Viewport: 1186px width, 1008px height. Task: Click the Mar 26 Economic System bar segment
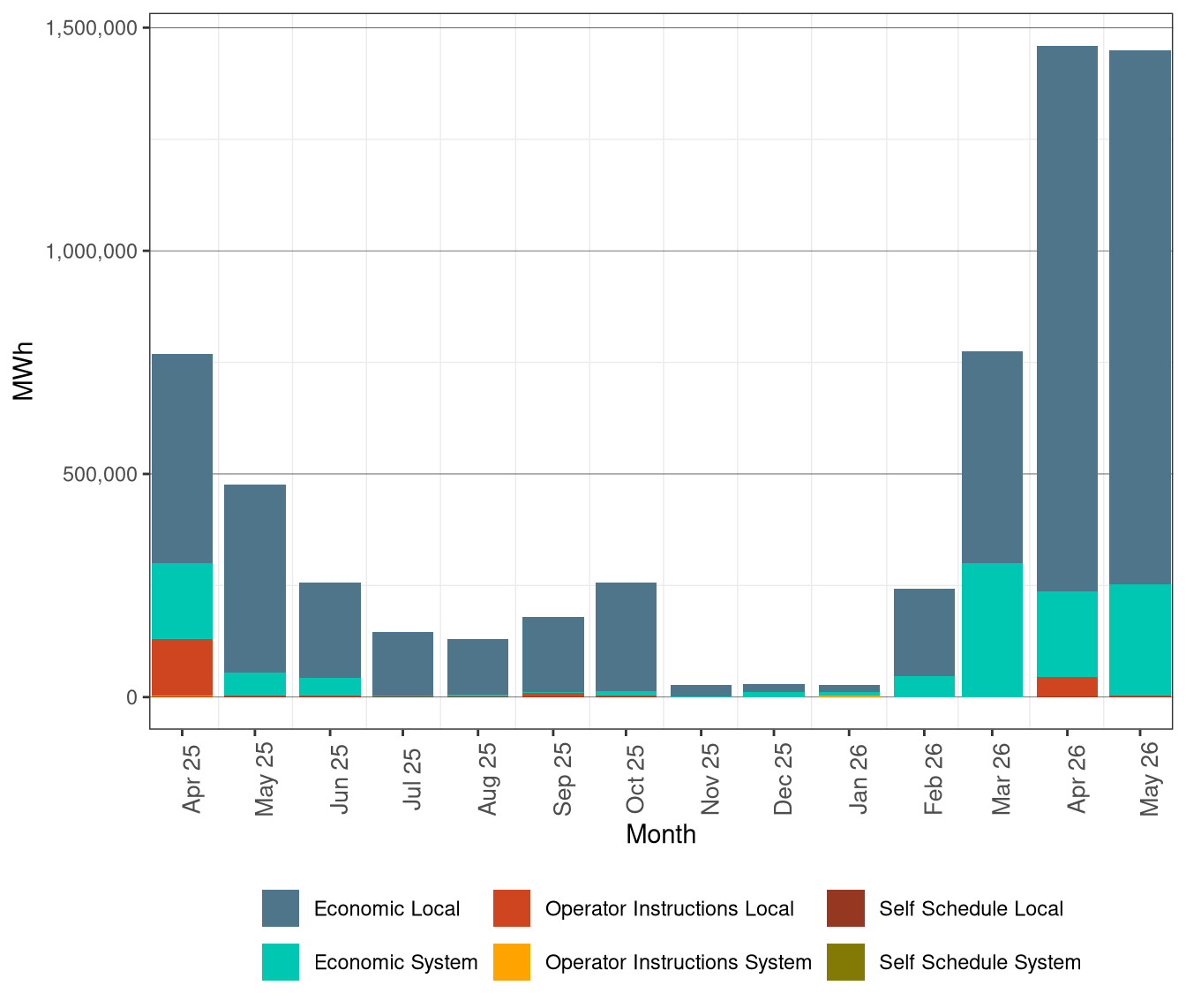click(x=993, y=630)
